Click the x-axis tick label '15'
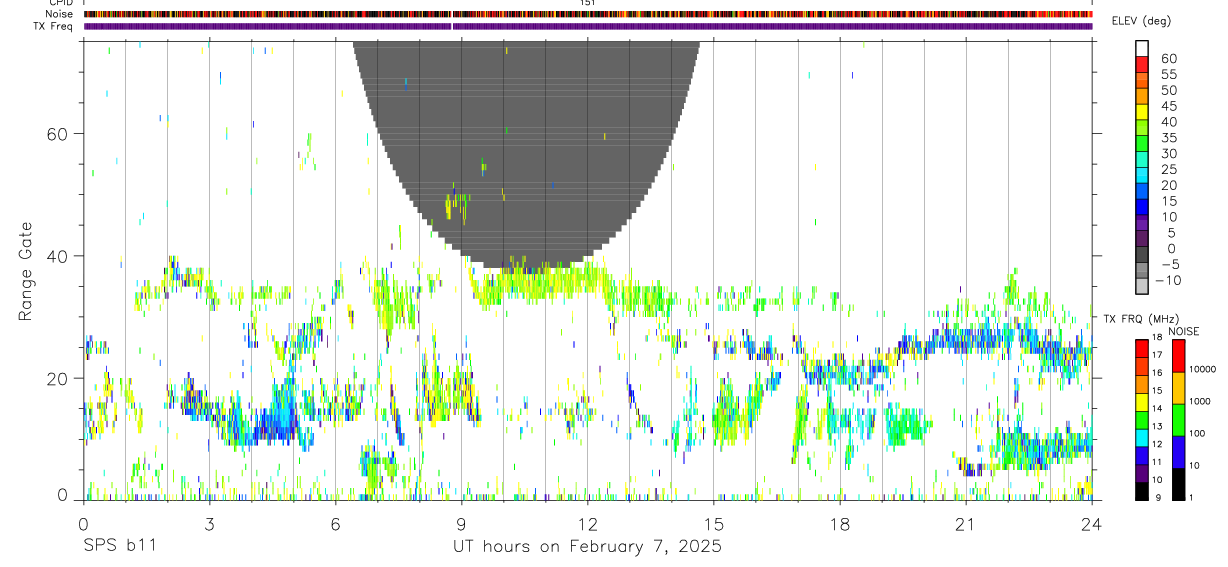 (714, 524)
